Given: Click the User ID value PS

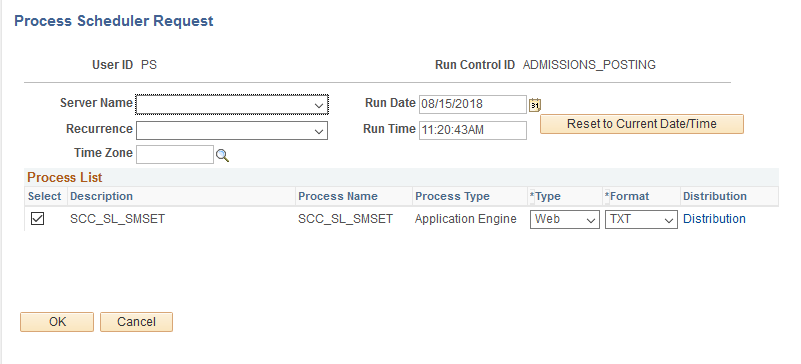Looking at the screenshot, I should (149, 65).
